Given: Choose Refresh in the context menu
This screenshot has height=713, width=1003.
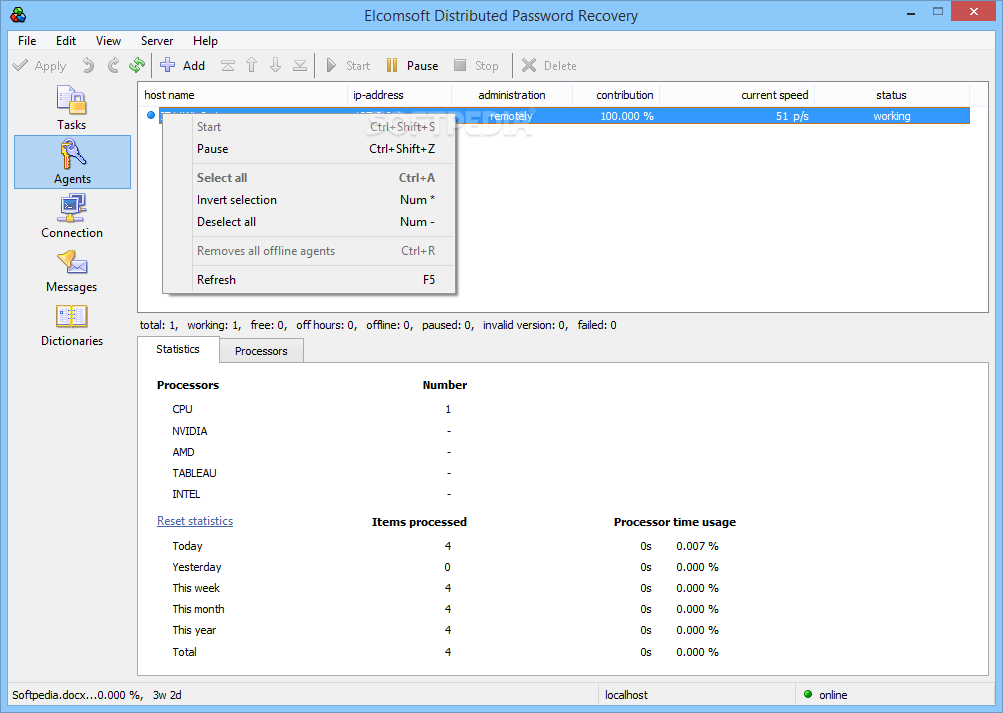Looking at the screenshot, I should click(309, 279).
